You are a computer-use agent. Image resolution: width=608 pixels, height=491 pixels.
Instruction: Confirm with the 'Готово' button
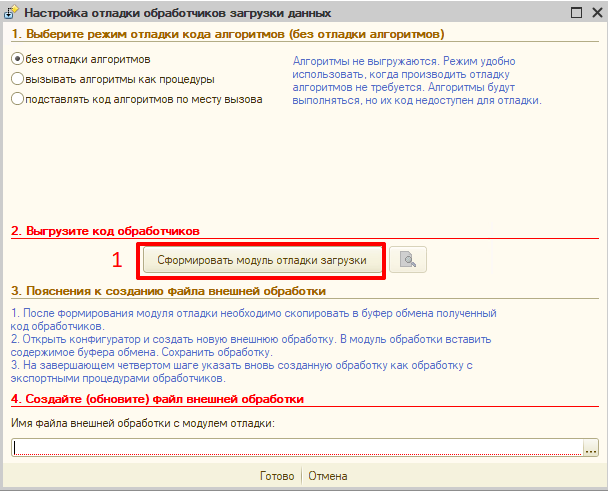click(277, 476)
